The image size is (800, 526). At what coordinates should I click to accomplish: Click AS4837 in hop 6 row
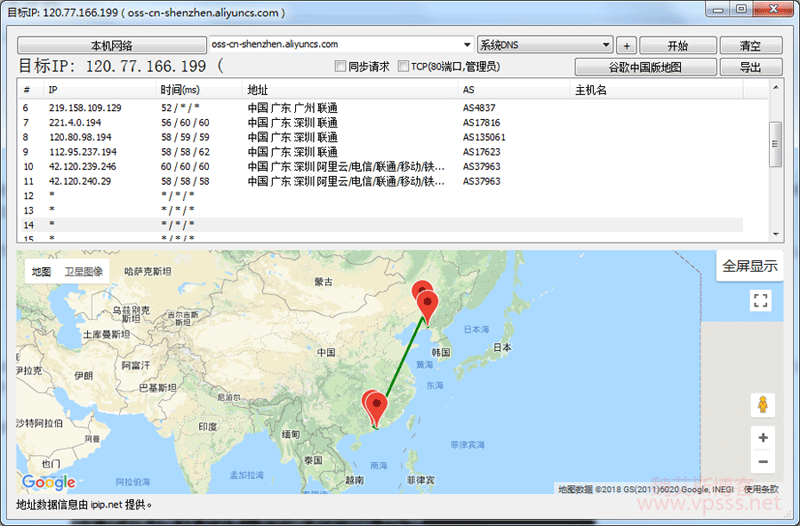479,108
